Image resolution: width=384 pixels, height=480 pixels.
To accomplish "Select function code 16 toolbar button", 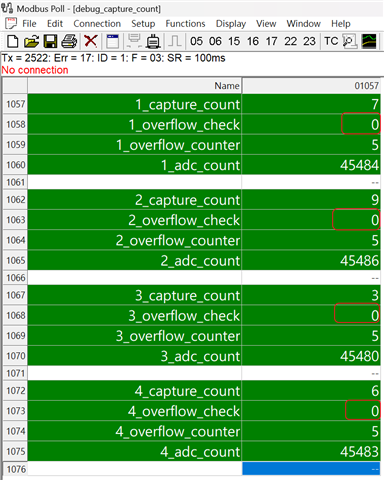I will pos(253,41).
